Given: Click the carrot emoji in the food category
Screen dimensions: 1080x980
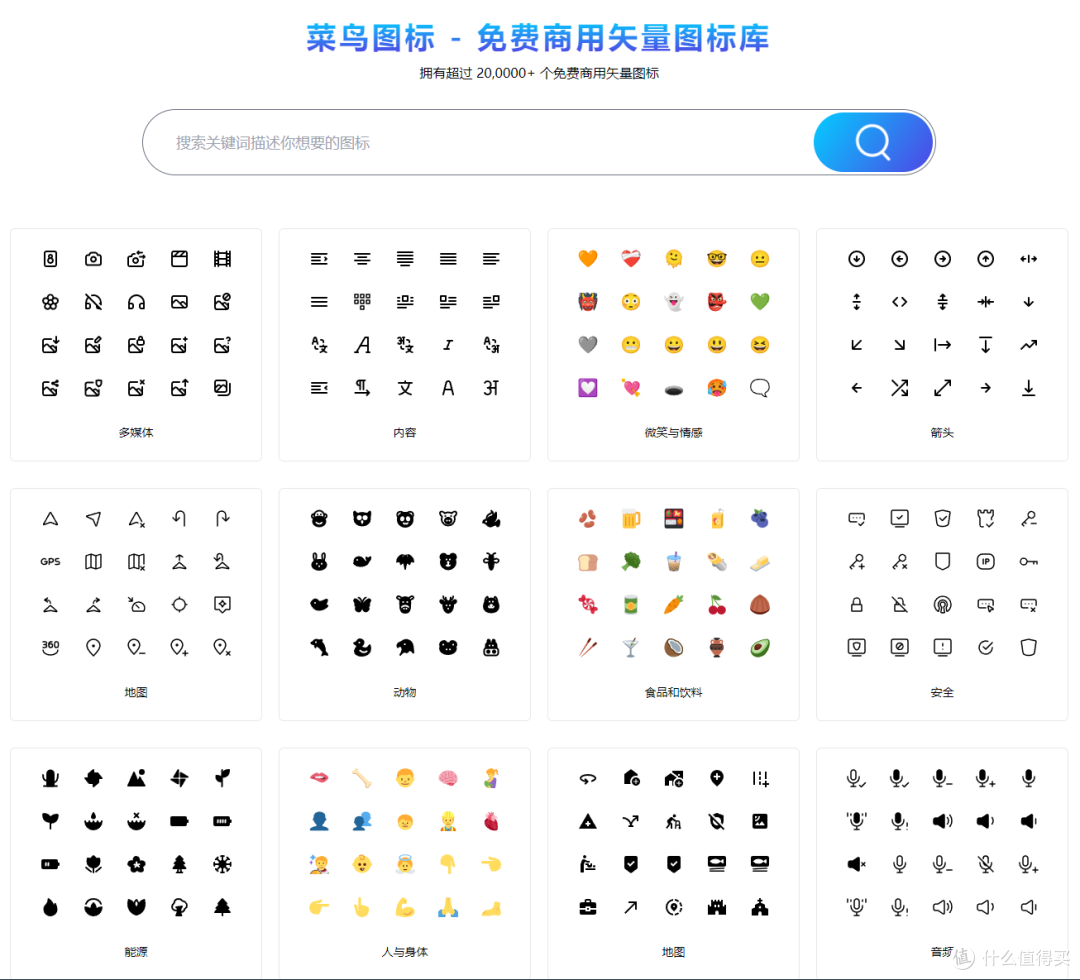Looking at the screenshot, I should tap(674, 604).
